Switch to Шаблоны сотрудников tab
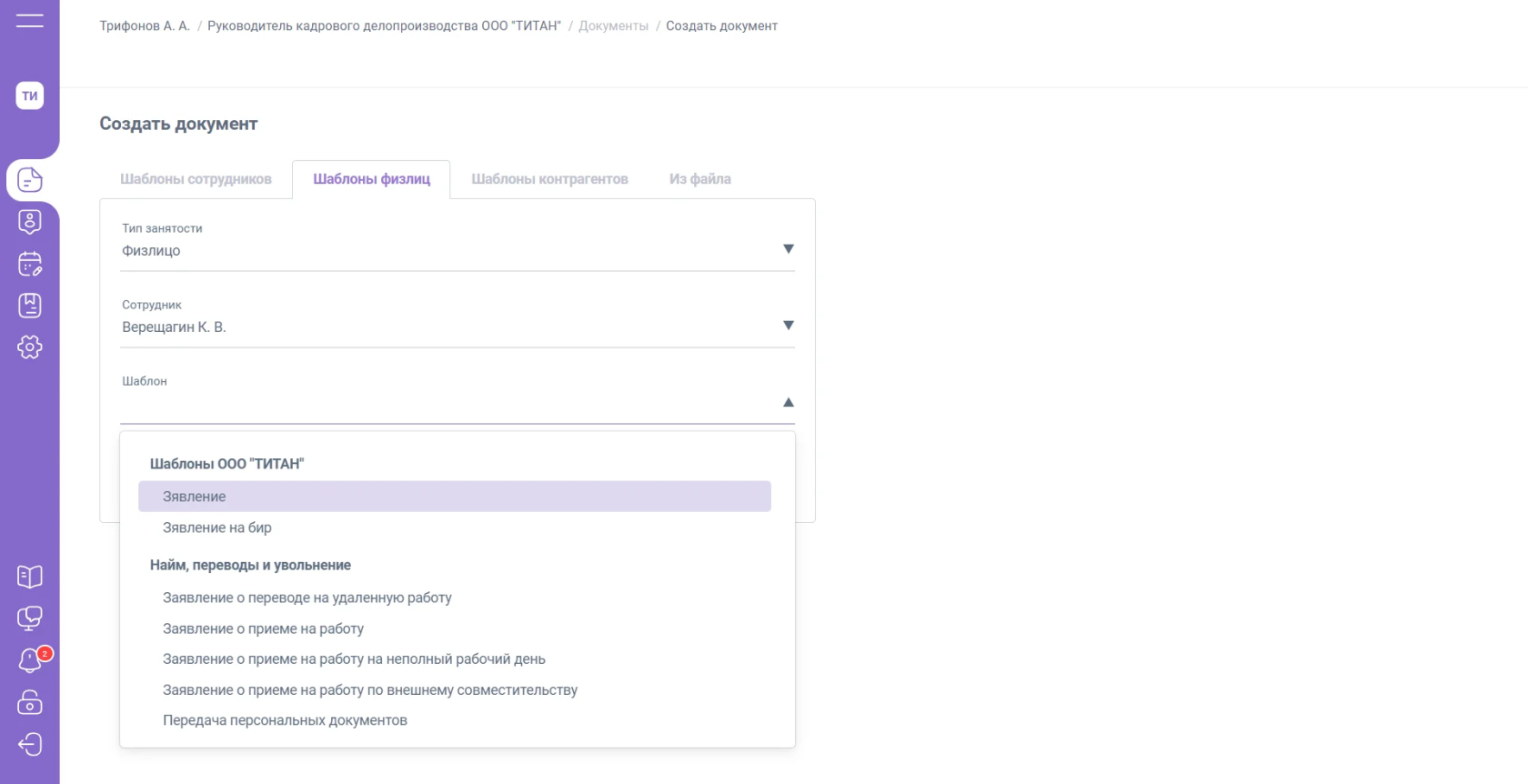This screenshot has height=784, width=1528. click(x=196, y=179)
